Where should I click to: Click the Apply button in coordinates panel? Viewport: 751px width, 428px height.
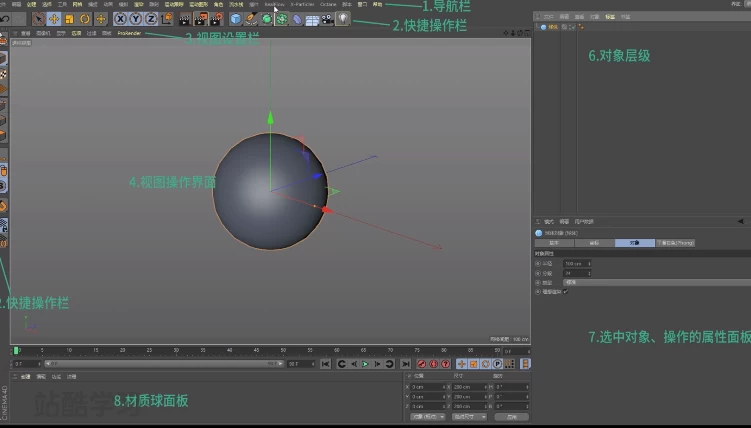click(x=512, y=416)
